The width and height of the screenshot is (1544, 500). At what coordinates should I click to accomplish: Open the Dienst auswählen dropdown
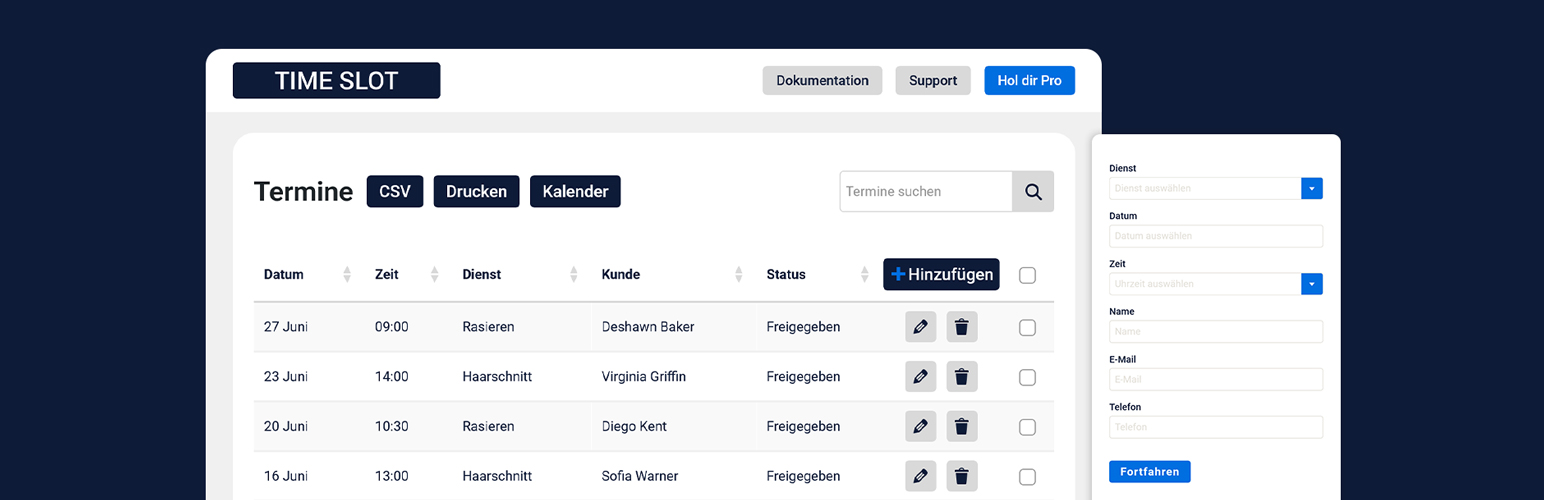(1312, 188)
